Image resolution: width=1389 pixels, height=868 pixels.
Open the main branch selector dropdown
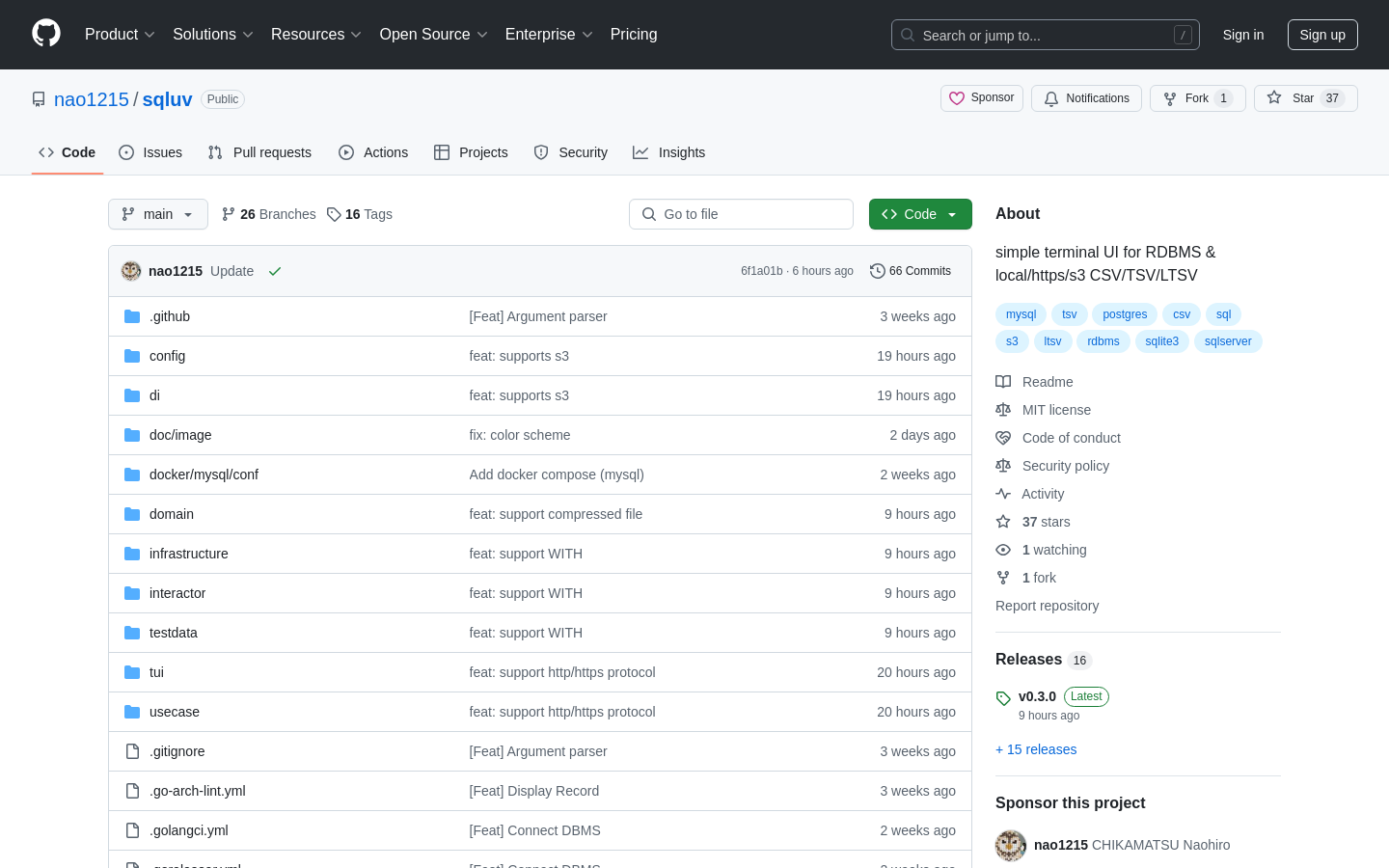click(x=158, y=214)
